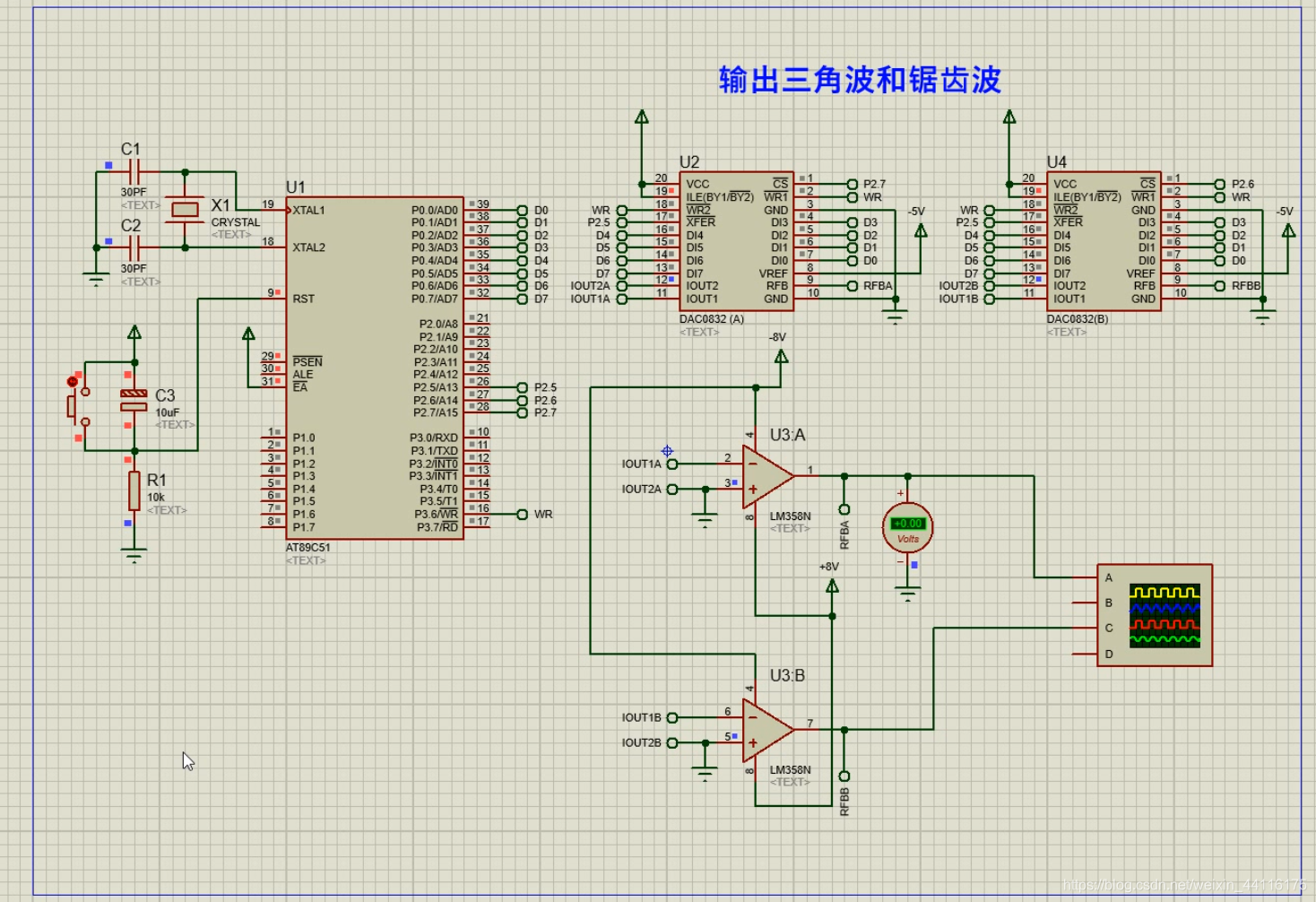The image size is (1316, 902).
Task: Click the ground symbol beside capacitor C2
Action: click(x=96, y=279)
